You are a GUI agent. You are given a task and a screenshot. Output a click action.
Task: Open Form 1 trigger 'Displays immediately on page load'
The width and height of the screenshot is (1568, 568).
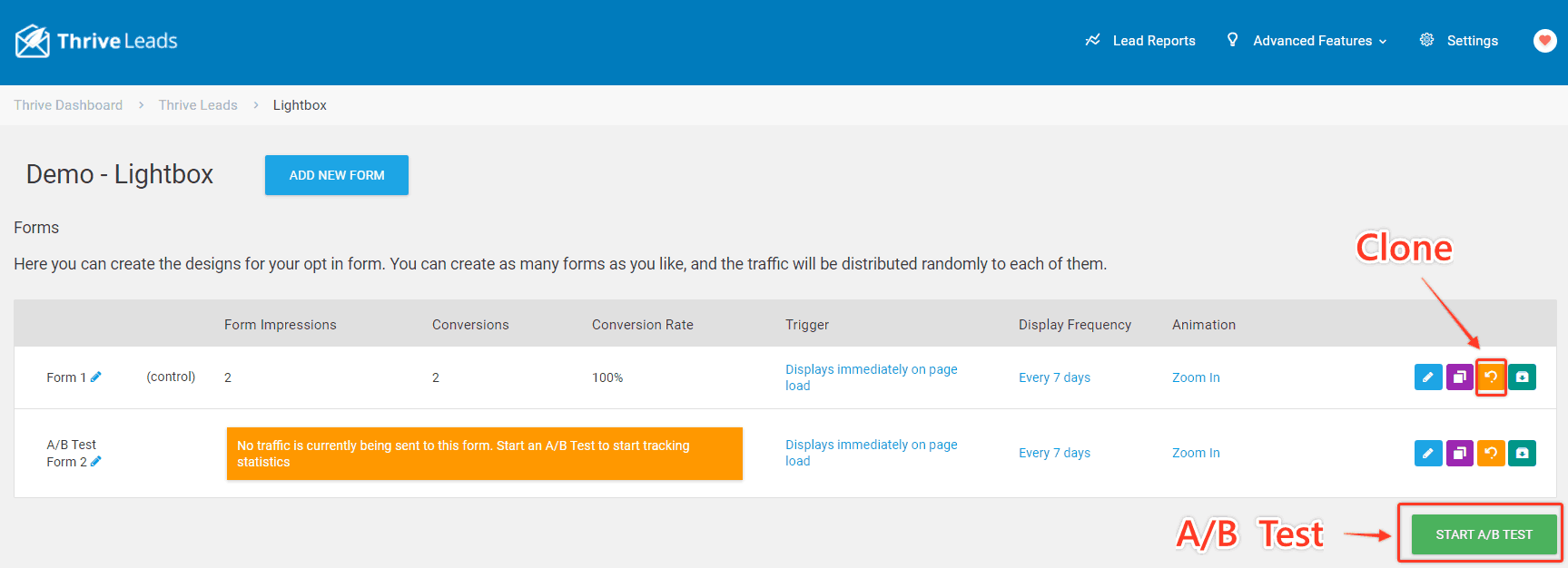tap(872, 377)
